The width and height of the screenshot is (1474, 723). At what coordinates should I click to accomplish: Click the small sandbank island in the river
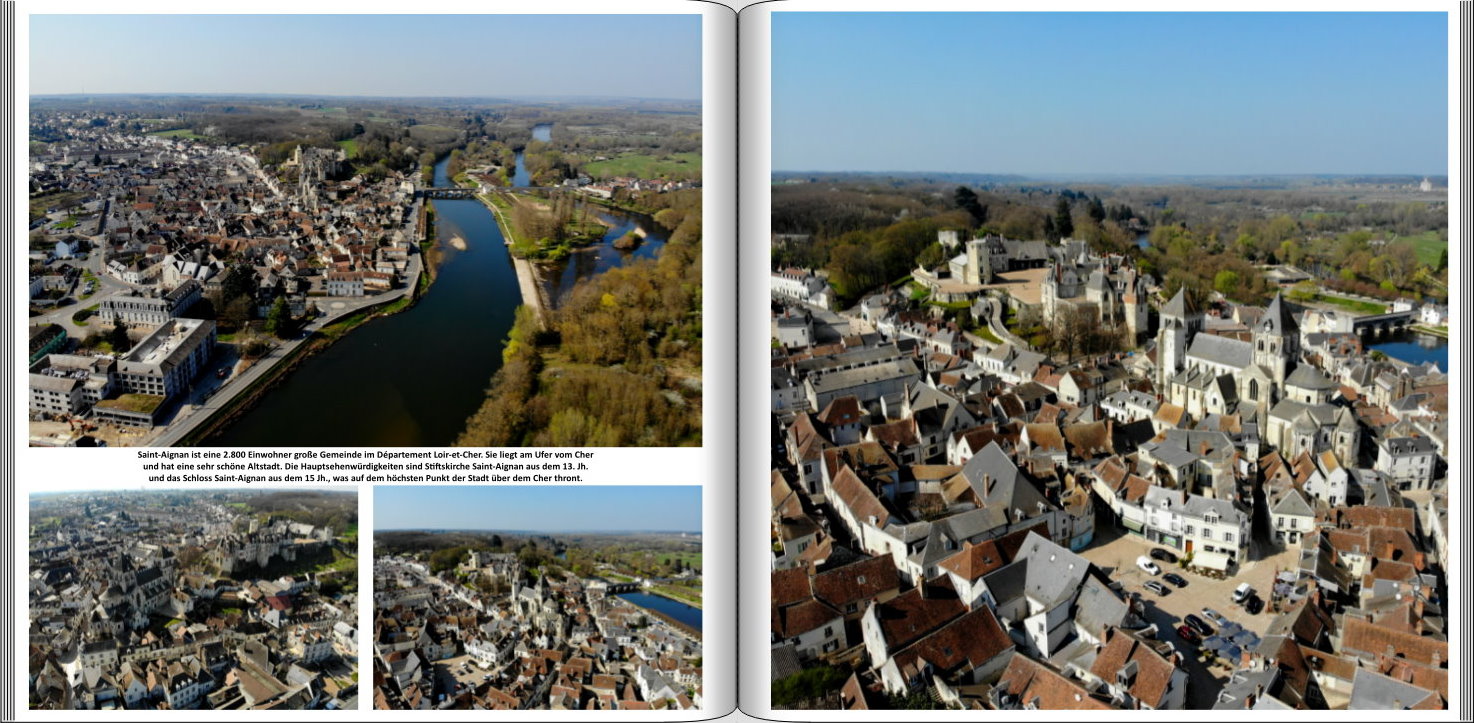tap(457, 242)
